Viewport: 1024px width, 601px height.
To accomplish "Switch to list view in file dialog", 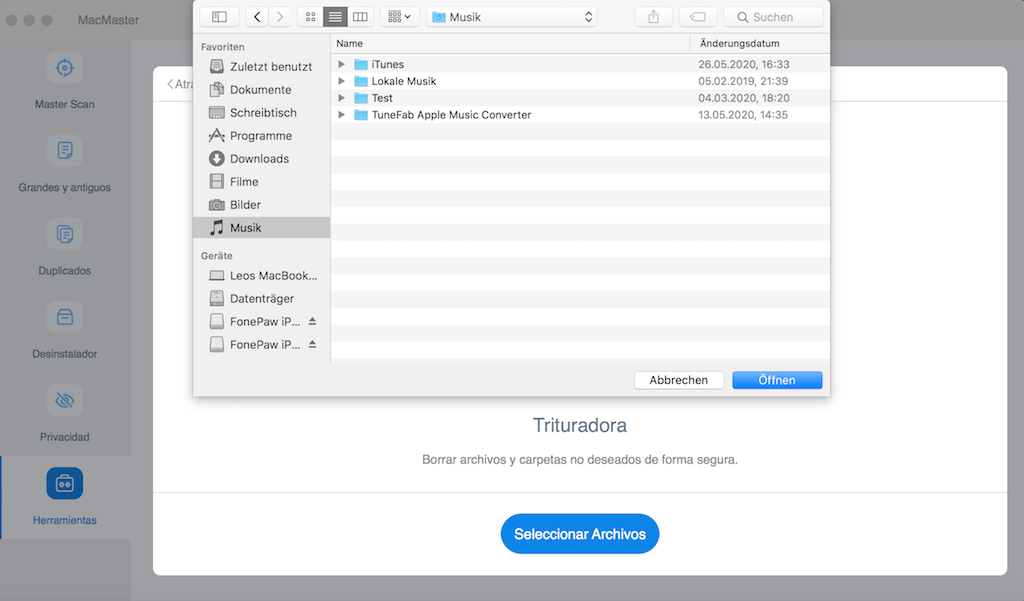I will click(335, 17).
